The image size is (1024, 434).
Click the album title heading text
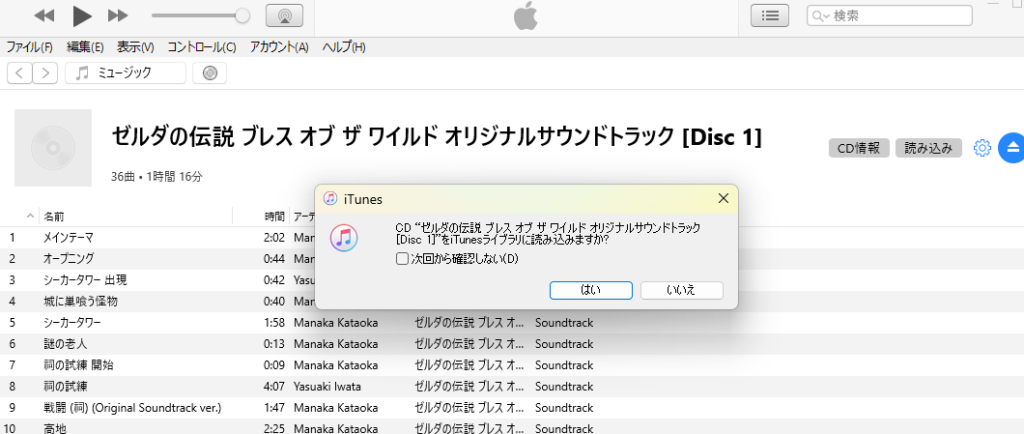click(436, 137)
